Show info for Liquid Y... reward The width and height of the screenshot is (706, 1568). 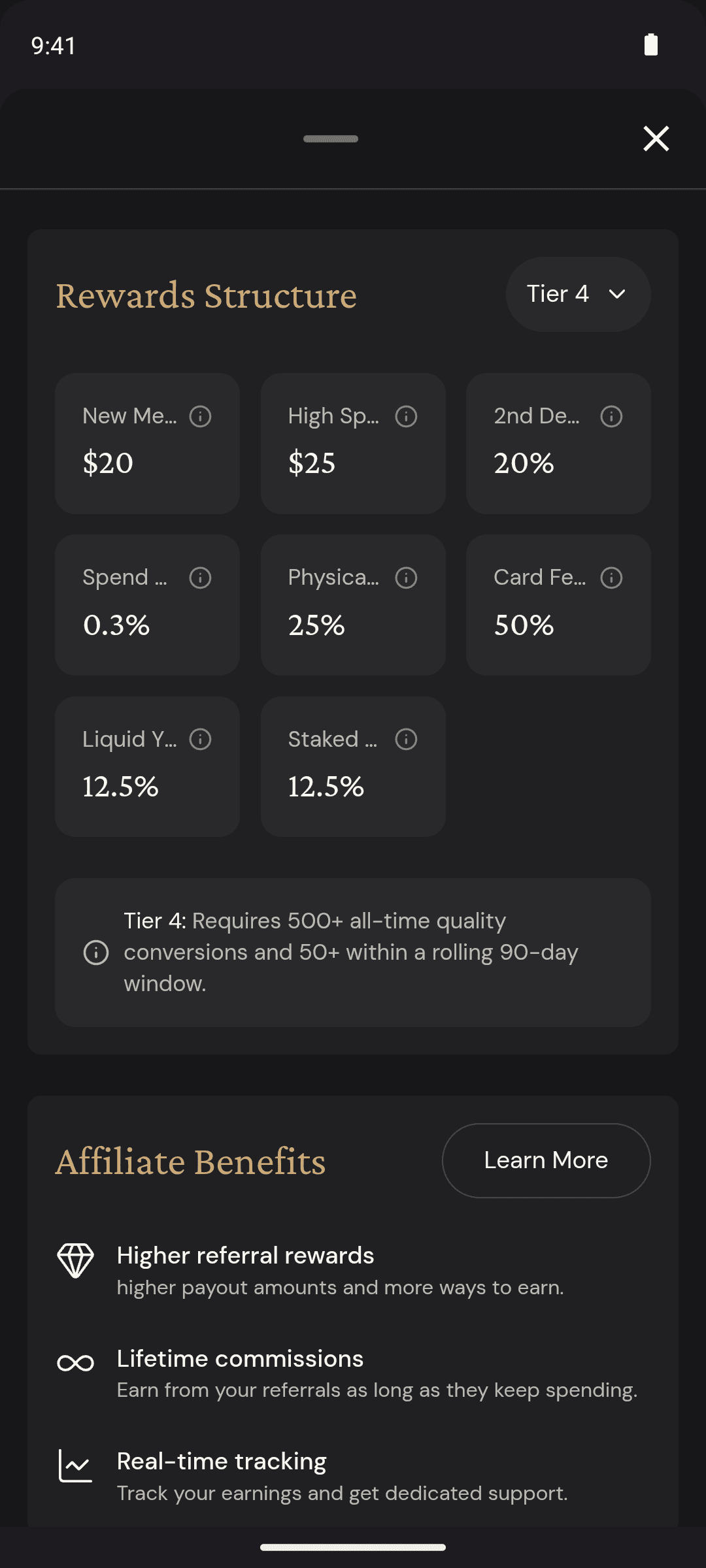click(x=200, y=740)
